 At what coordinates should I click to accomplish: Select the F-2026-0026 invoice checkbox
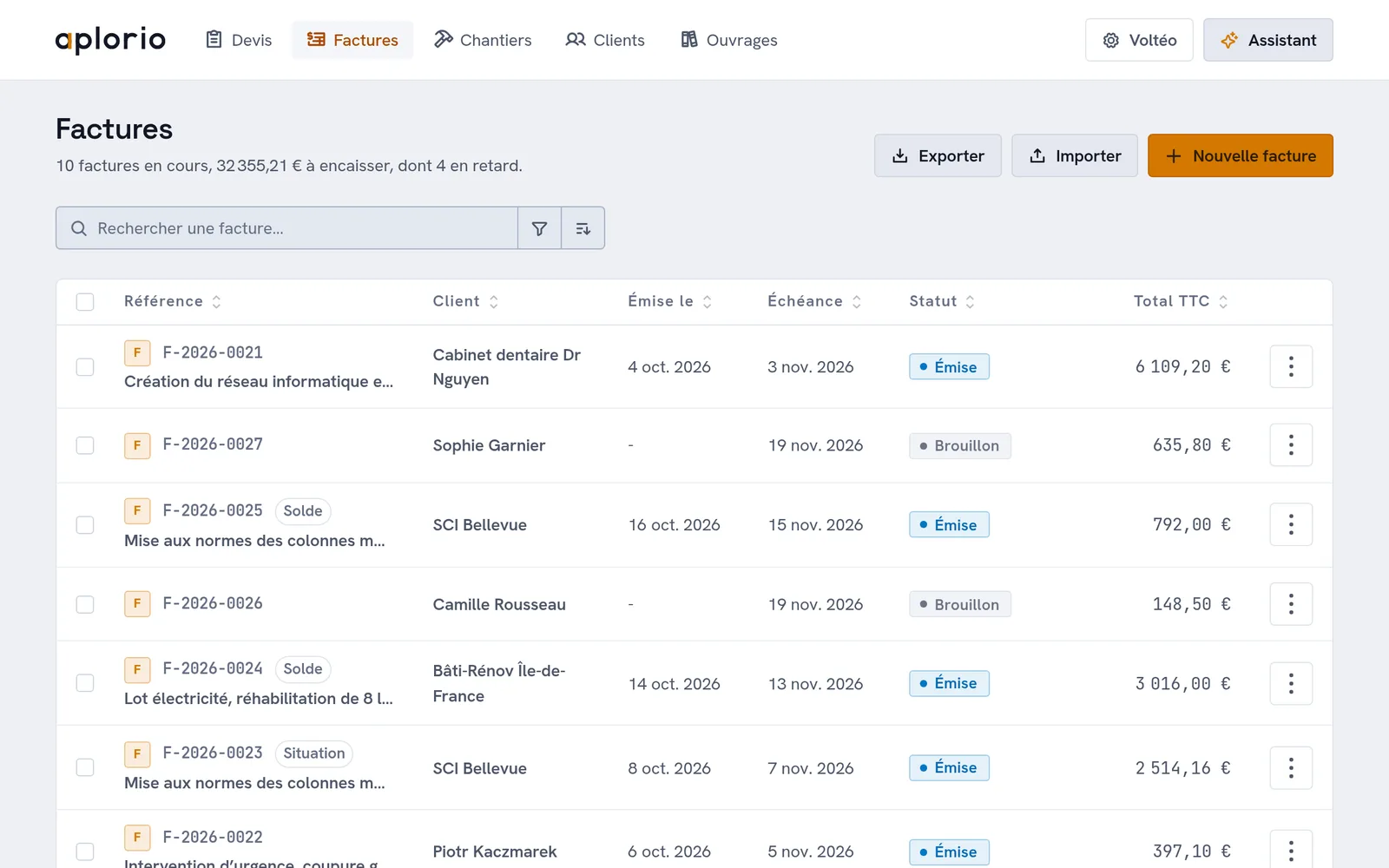coord(85,604)
